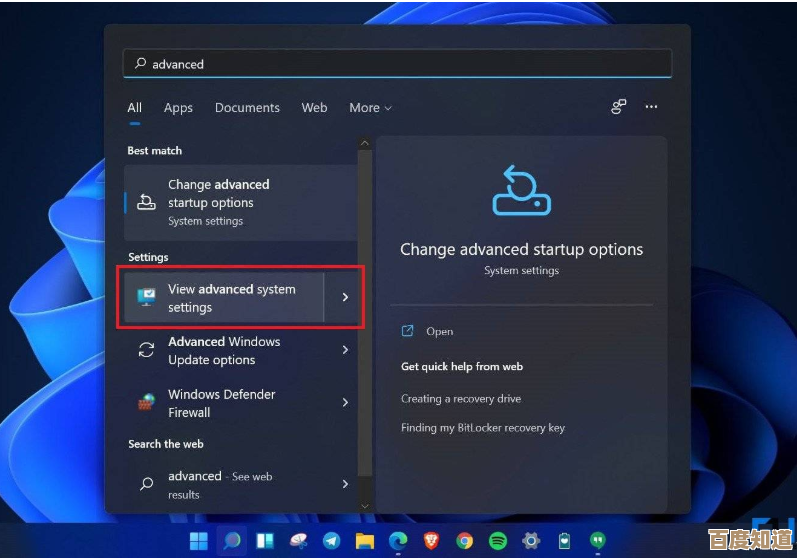
Task: Open Hangouts green quote icon in taskbar
Action: [598, 540]
